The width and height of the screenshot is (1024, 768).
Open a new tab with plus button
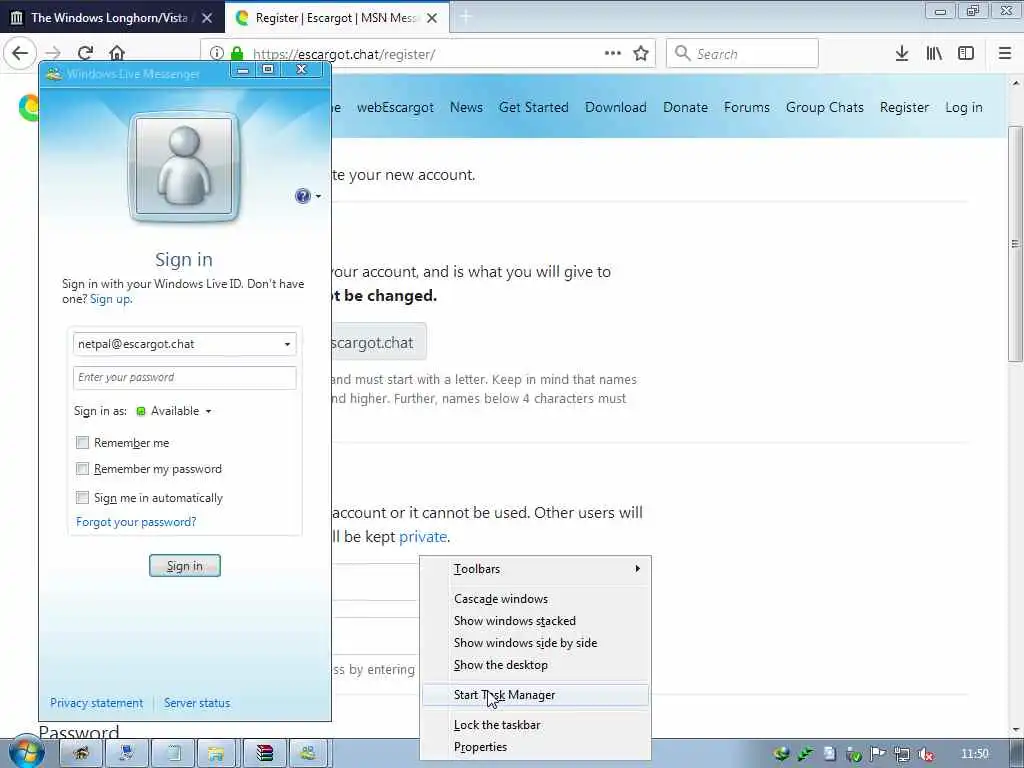[x=466, y=18]
